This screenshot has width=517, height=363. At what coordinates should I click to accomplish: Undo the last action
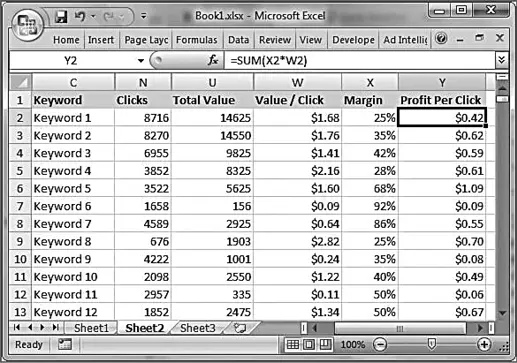79,16
